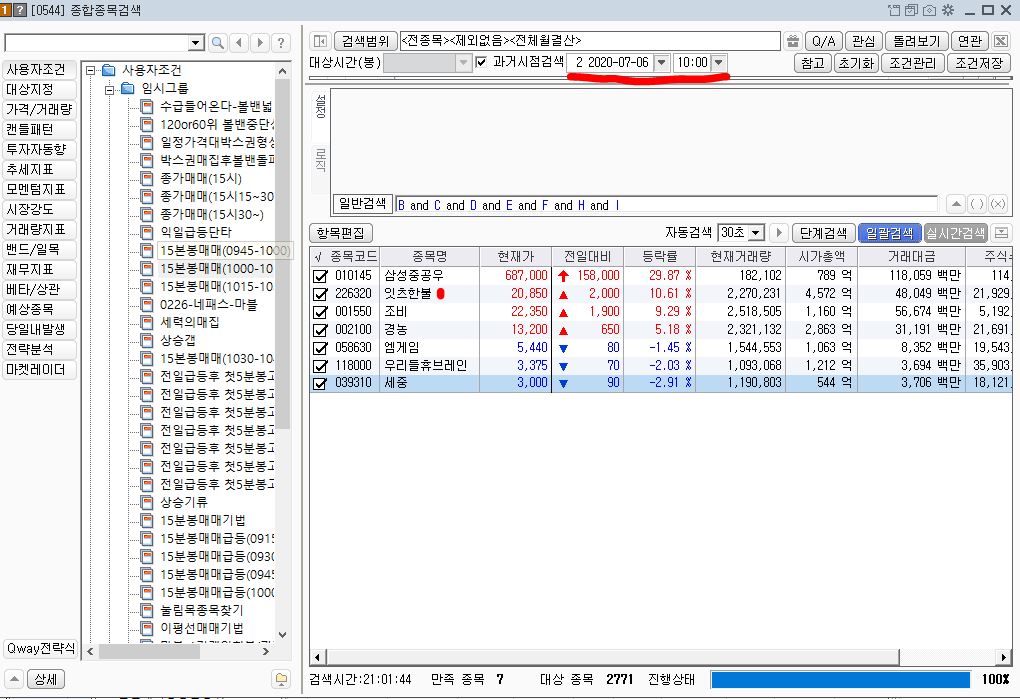Click the B and C condition formula field
1020x699 pixels.
click(x=666, y=205)
